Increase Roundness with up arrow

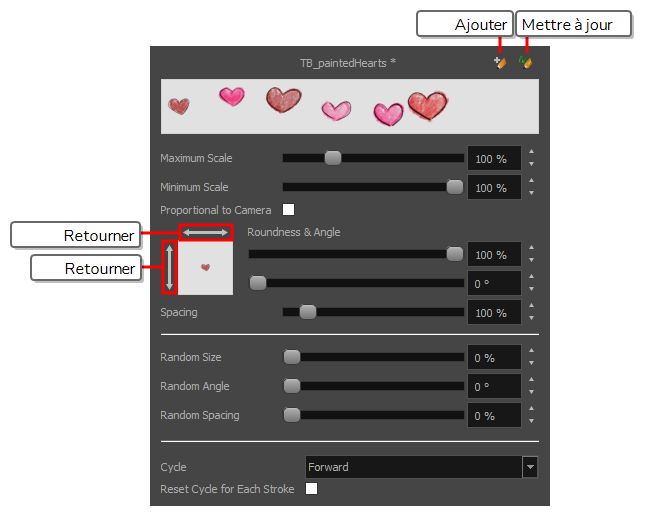click(531, 248)
